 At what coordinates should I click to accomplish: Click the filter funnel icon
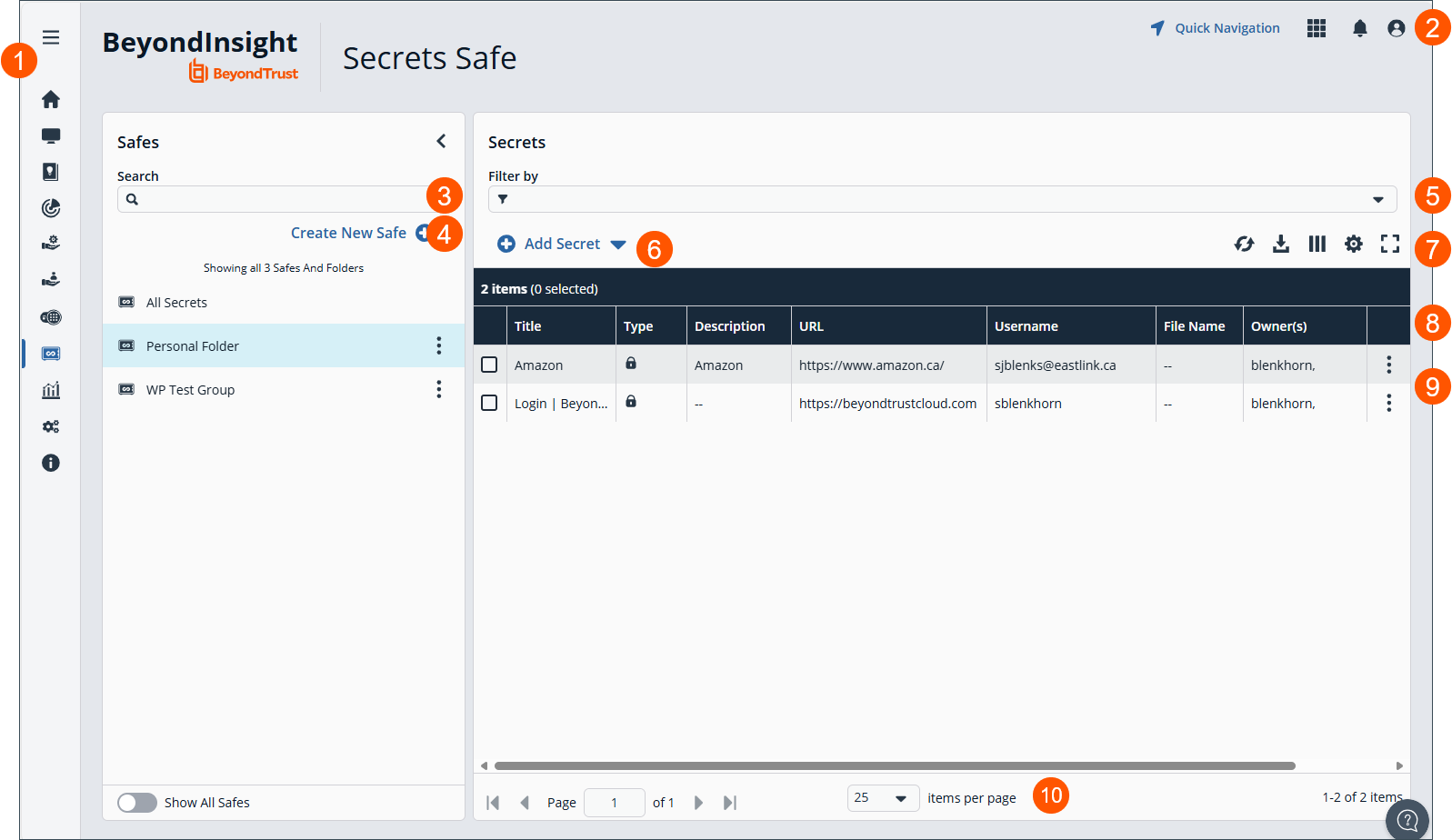[x=503, y=199]
